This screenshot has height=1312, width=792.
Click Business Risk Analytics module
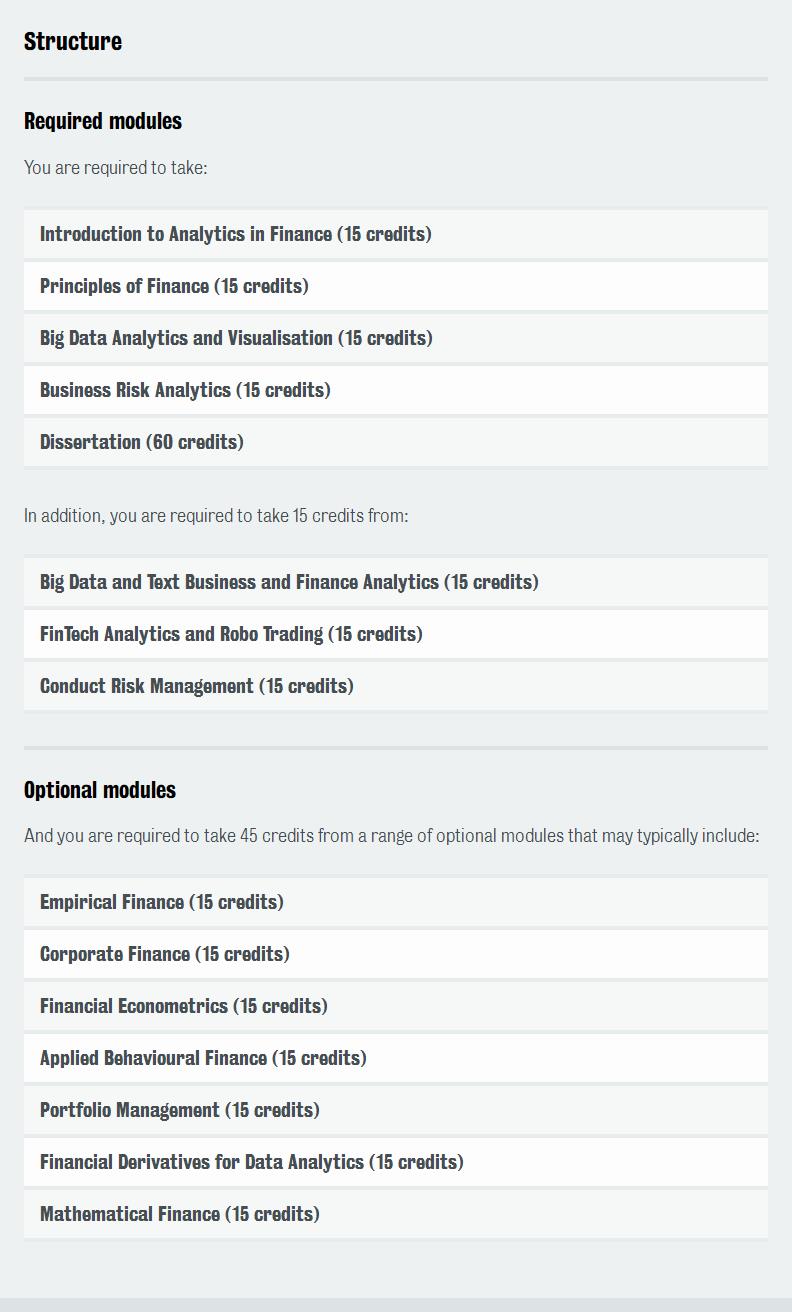(x=396, y=390)
